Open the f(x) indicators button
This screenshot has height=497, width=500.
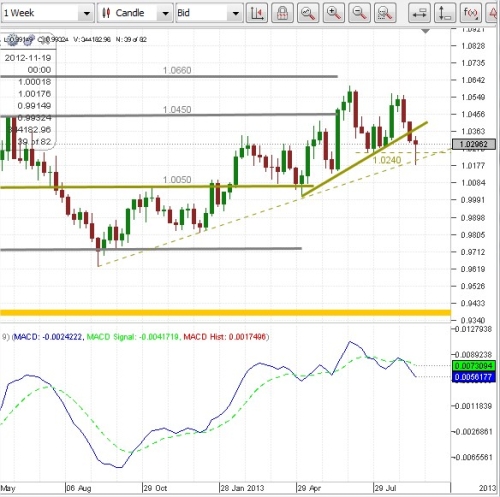(x=471, y=13)
